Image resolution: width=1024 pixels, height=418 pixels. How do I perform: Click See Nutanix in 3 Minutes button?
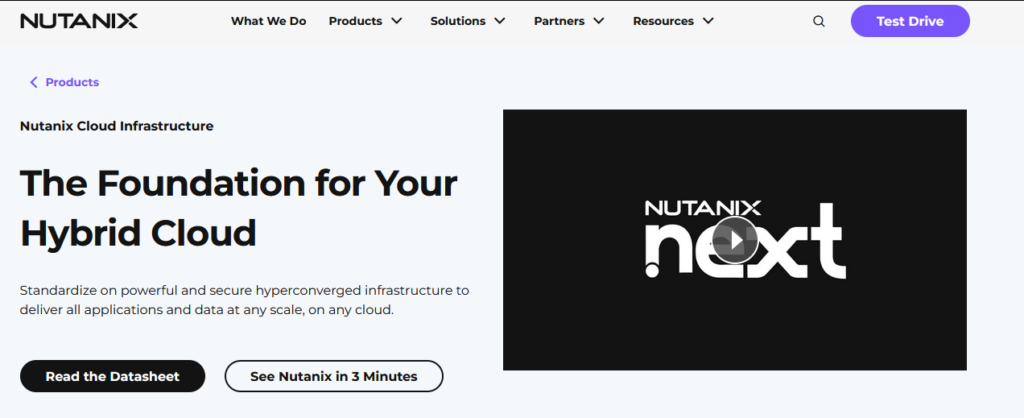333,376
